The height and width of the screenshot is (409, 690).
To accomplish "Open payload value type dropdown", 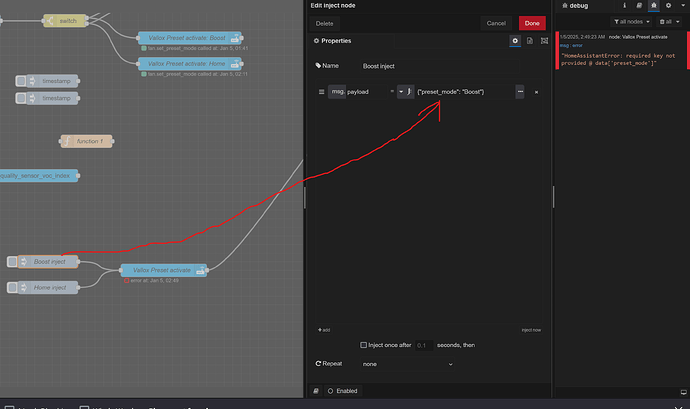I will tap(403, 92).
